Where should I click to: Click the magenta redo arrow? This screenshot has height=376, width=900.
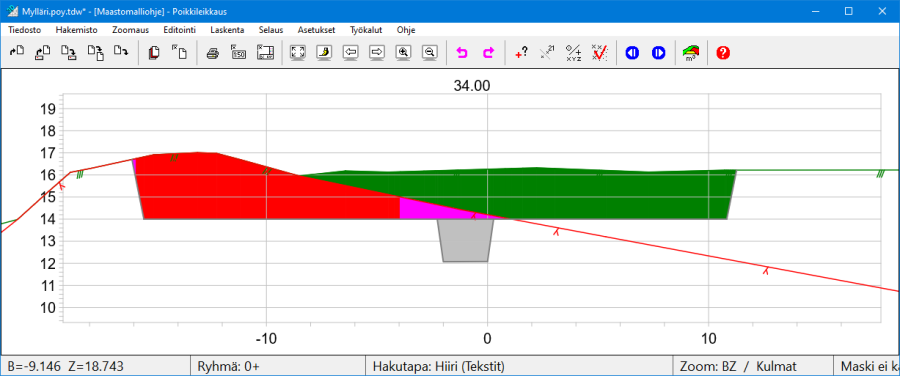pos(488,53)
